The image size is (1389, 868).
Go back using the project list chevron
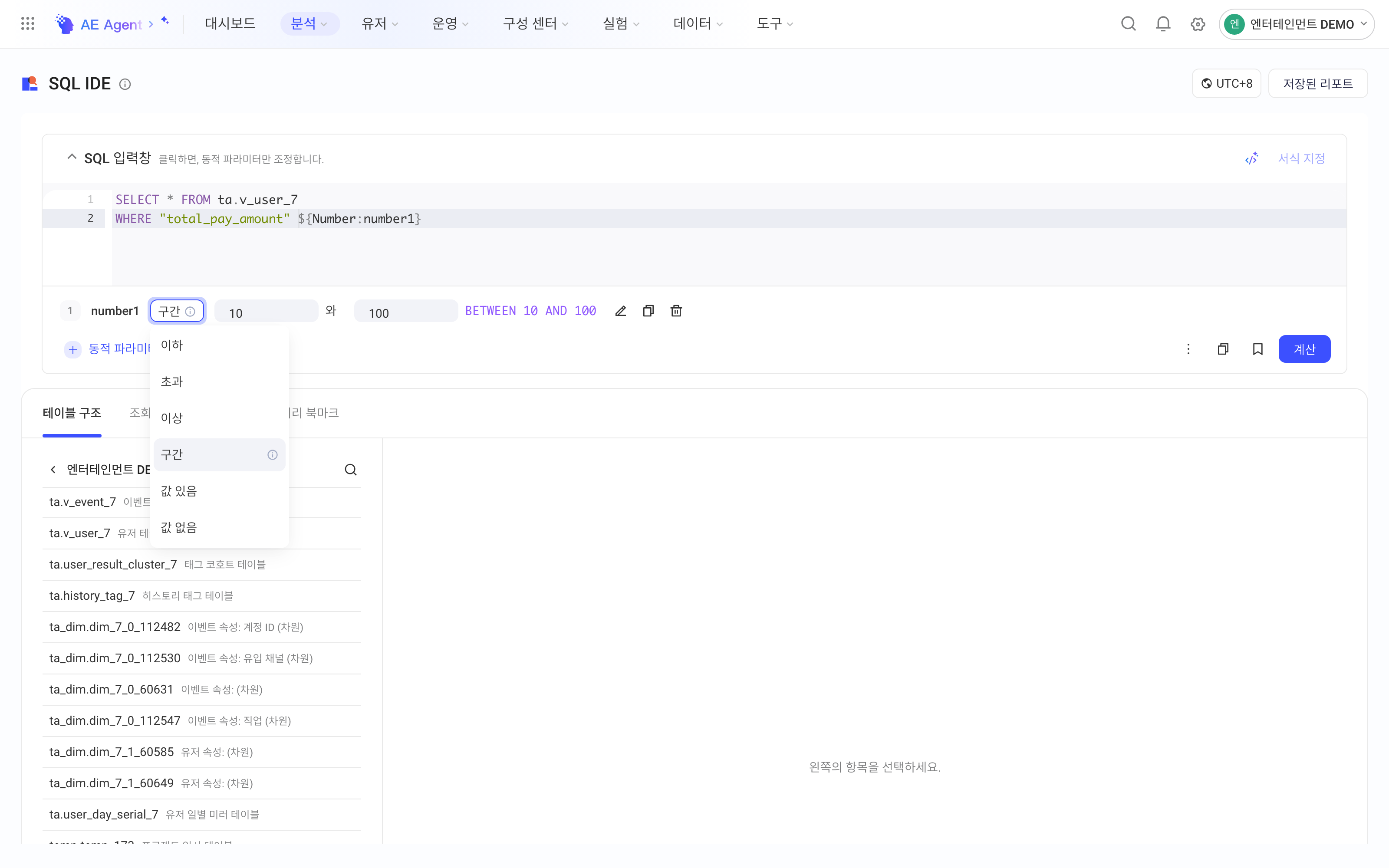53,470
